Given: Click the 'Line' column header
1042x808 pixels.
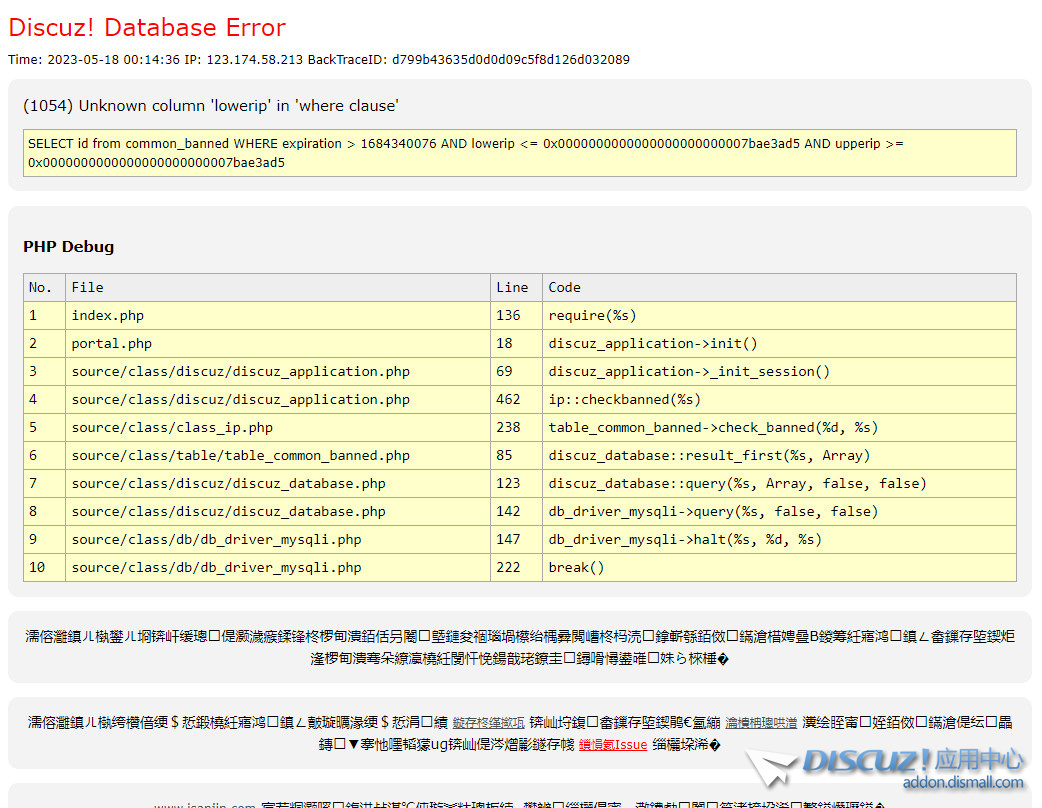Looking at the screenshot, I should point(512,288).
